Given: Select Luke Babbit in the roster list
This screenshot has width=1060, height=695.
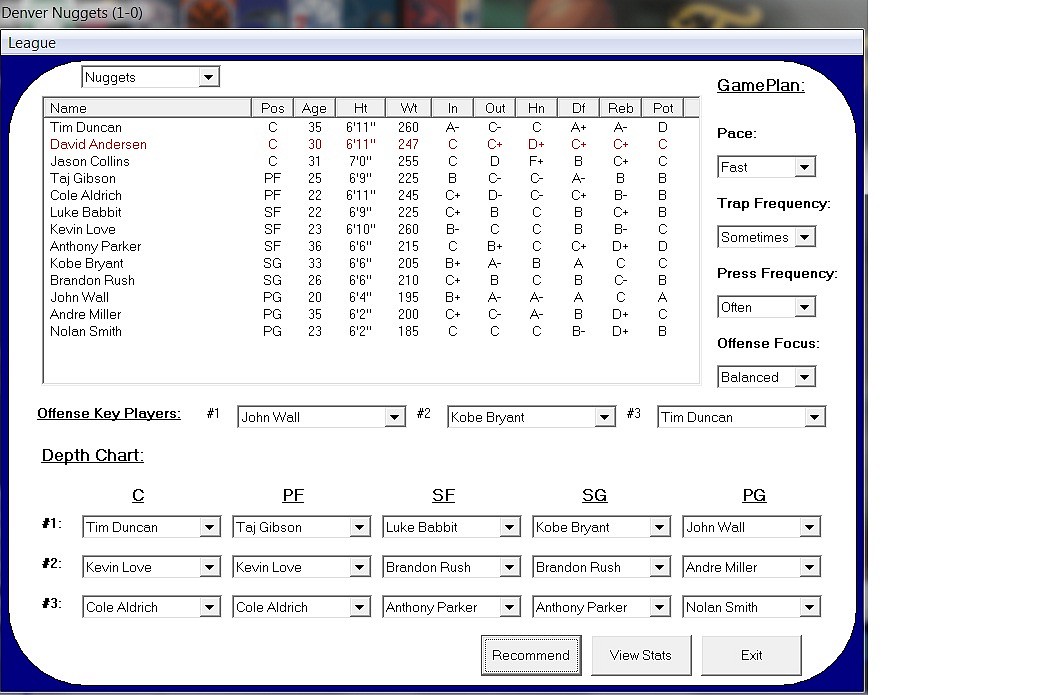Looking at the screenshot, I should (x=371, y=212).
